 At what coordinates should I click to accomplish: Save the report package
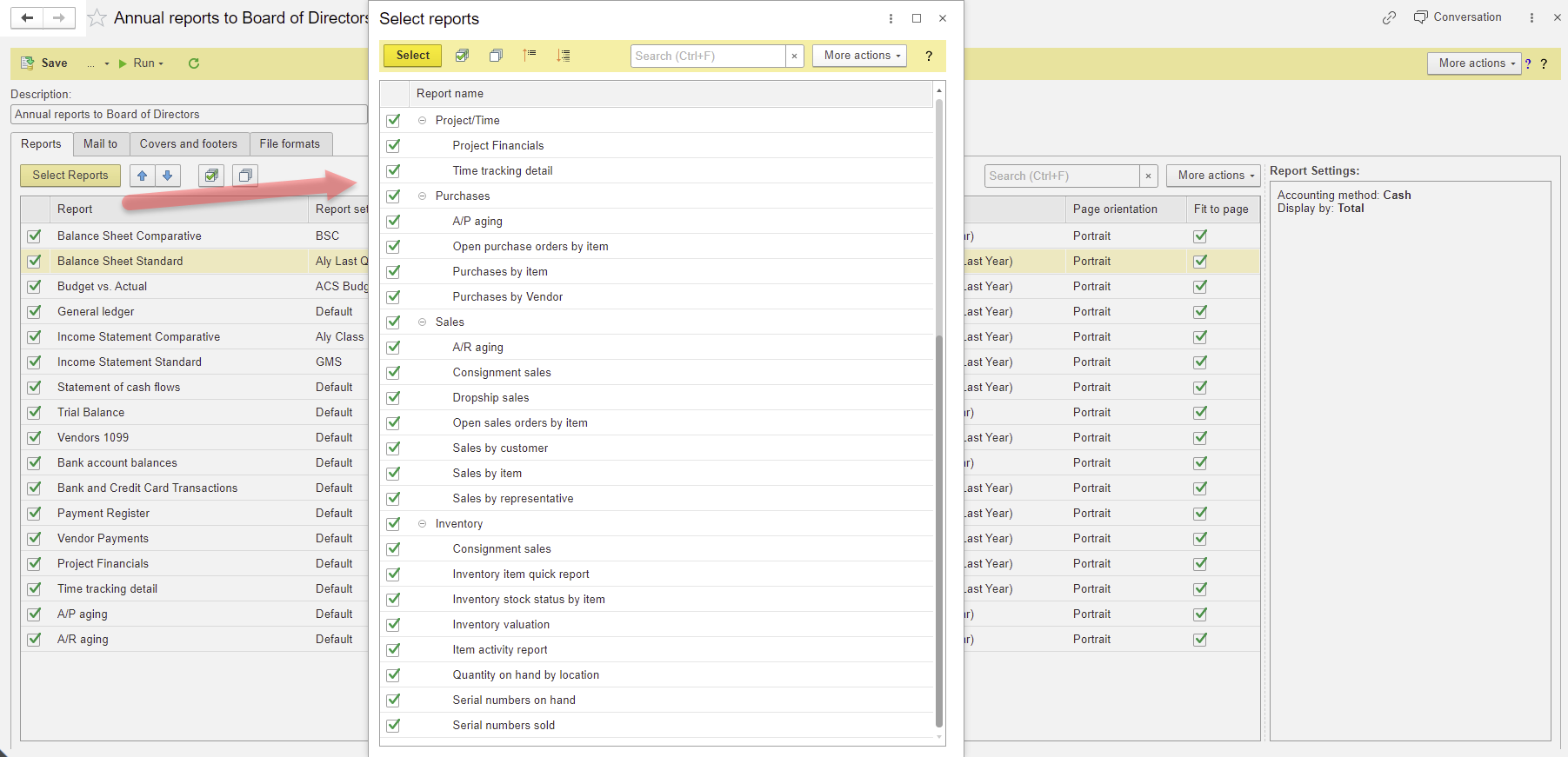coord(44,63)
